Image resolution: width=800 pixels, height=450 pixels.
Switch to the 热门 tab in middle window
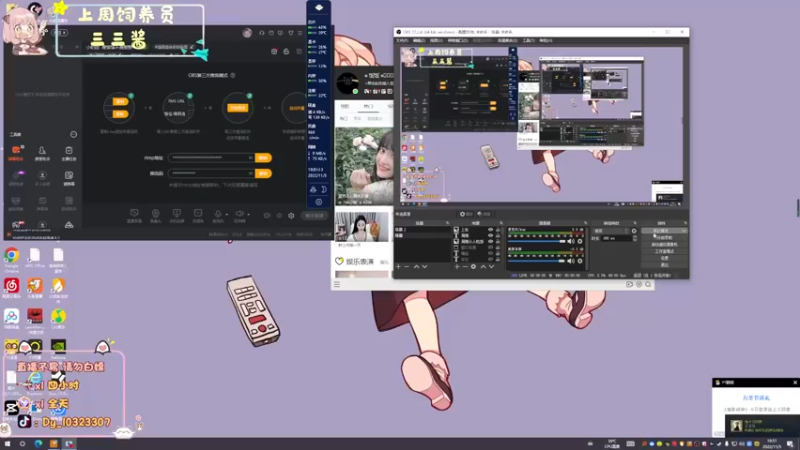point(368,106)
